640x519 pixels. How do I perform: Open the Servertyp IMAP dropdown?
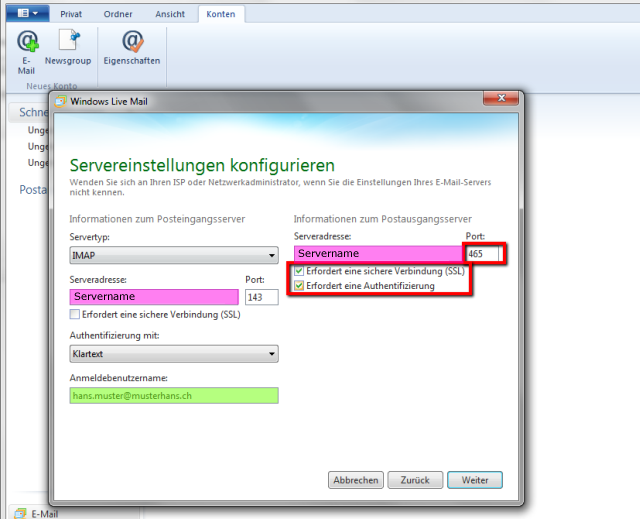pos(173,255)
